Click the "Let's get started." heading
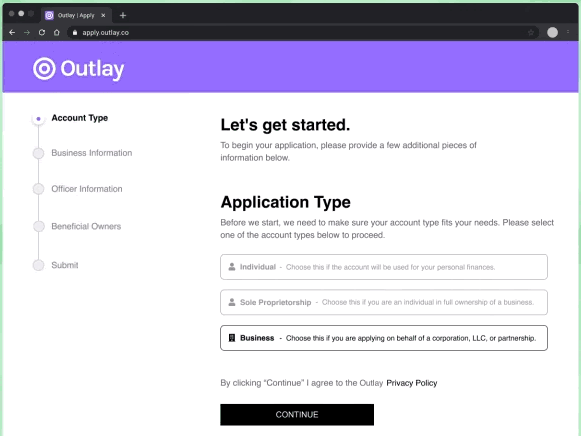581x436 pixels. [x=285, y=125]
